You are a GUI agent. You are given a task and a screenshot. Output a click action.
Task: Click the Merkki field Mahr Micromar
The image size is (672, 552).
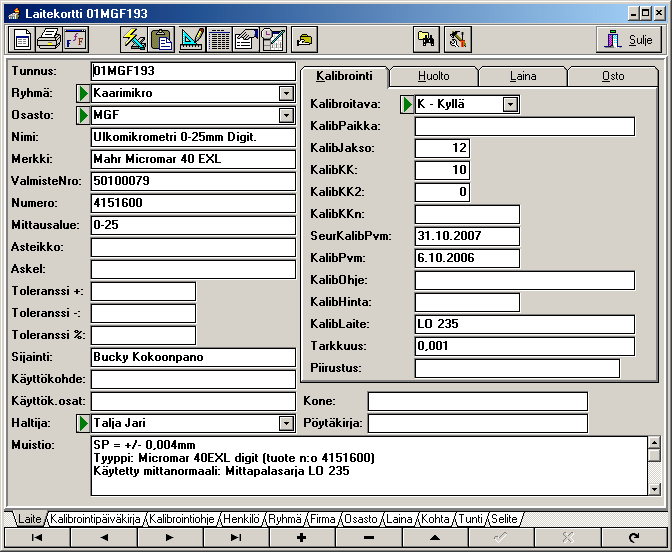click(x=193, y=159)
